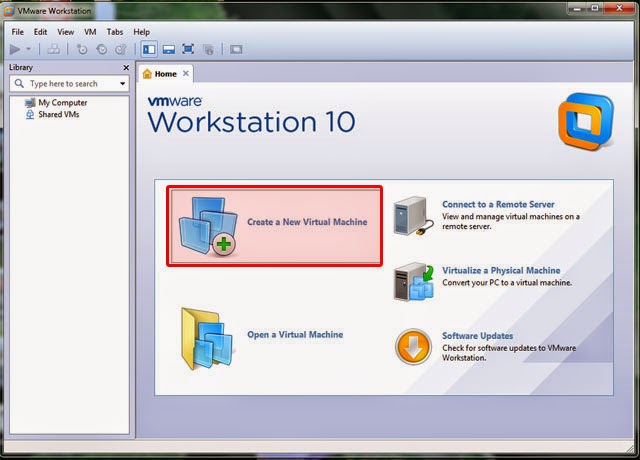Close the Home tab
This screenshot has height=460, width=640.
[x=186, y=73]
